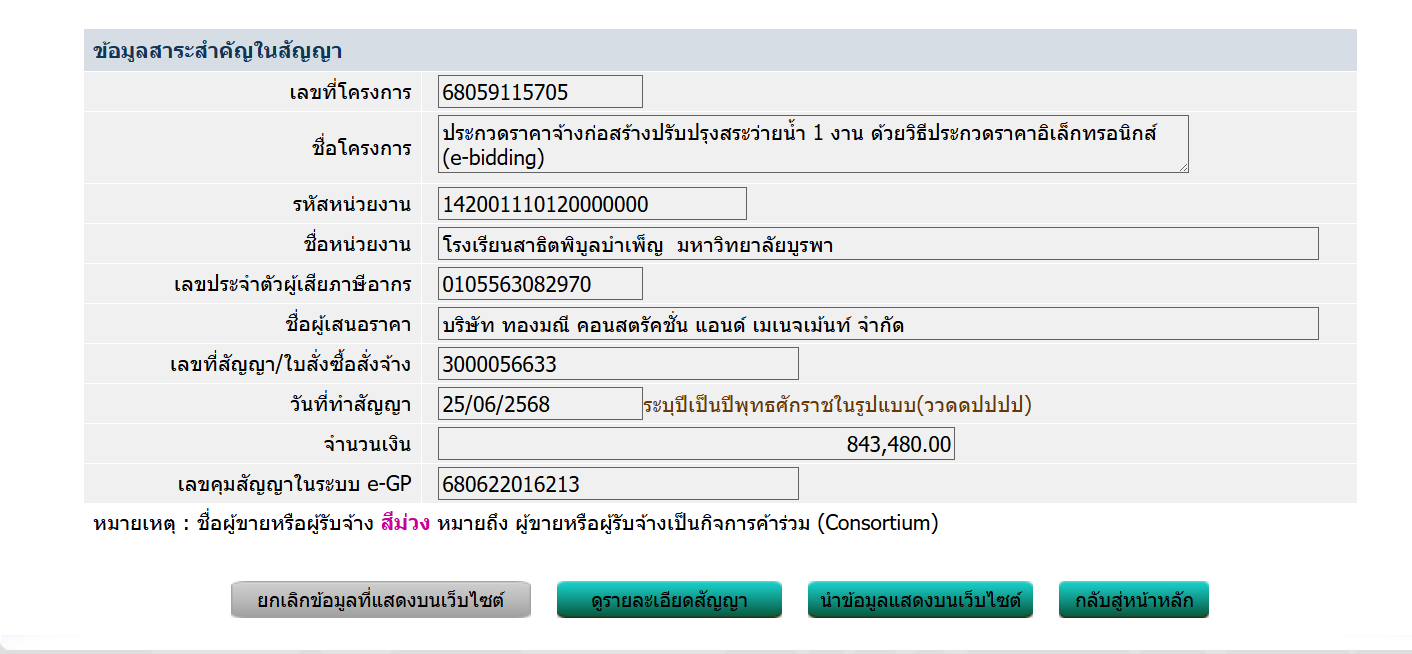
Task: Select the e-GP contract control number field
Action: pyautogui.click(x=618, y=484)
